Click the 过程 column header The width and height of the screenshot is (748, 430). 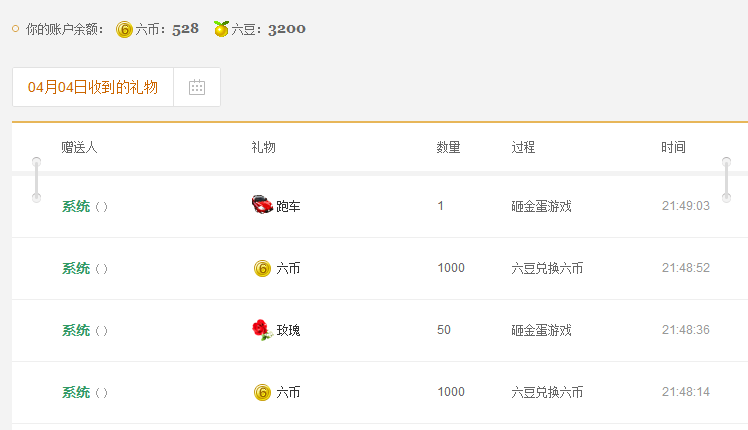pyautogui.click(x=523, y=147)
